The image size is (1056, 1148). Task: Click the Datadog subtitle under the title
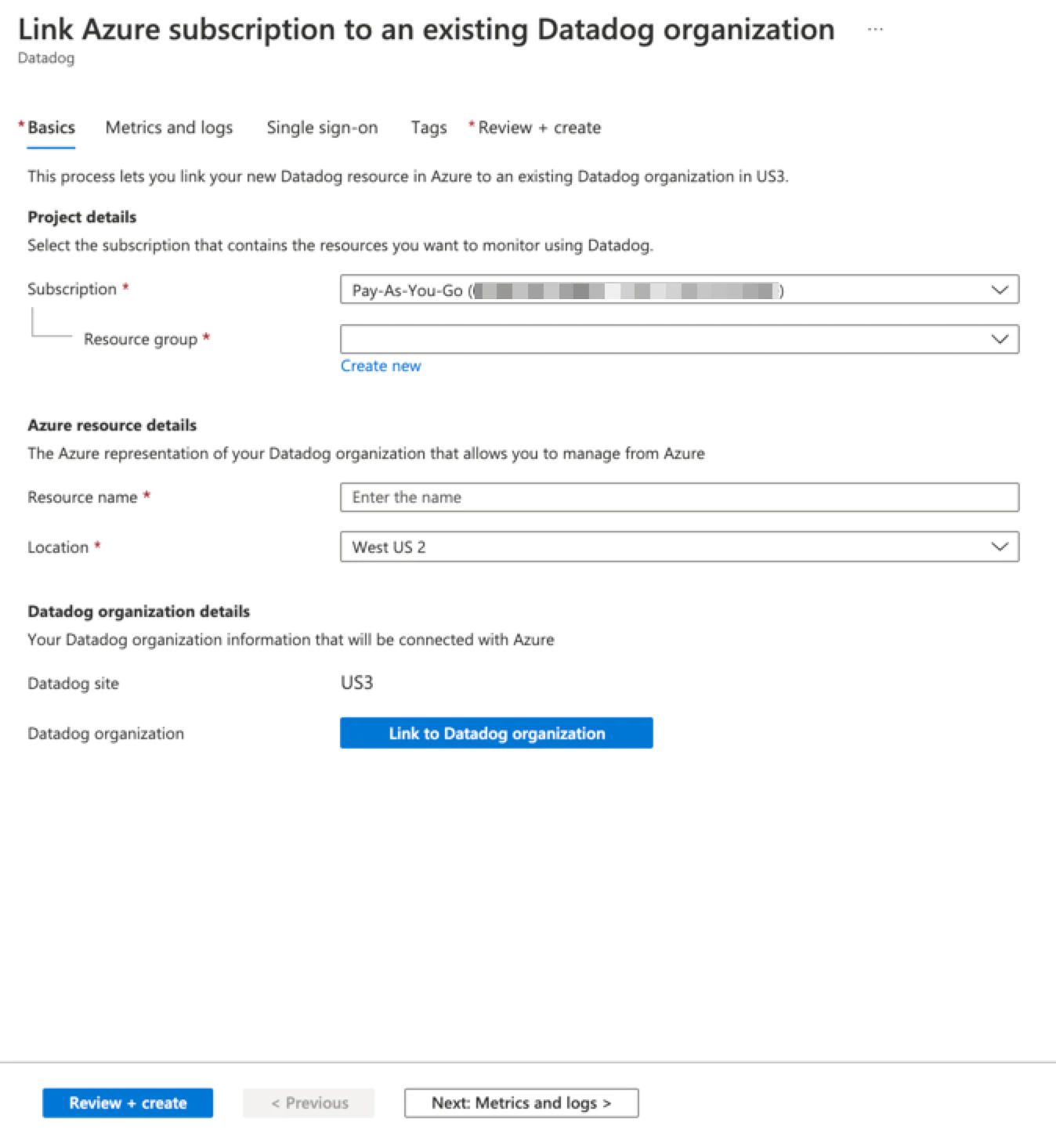46,58
